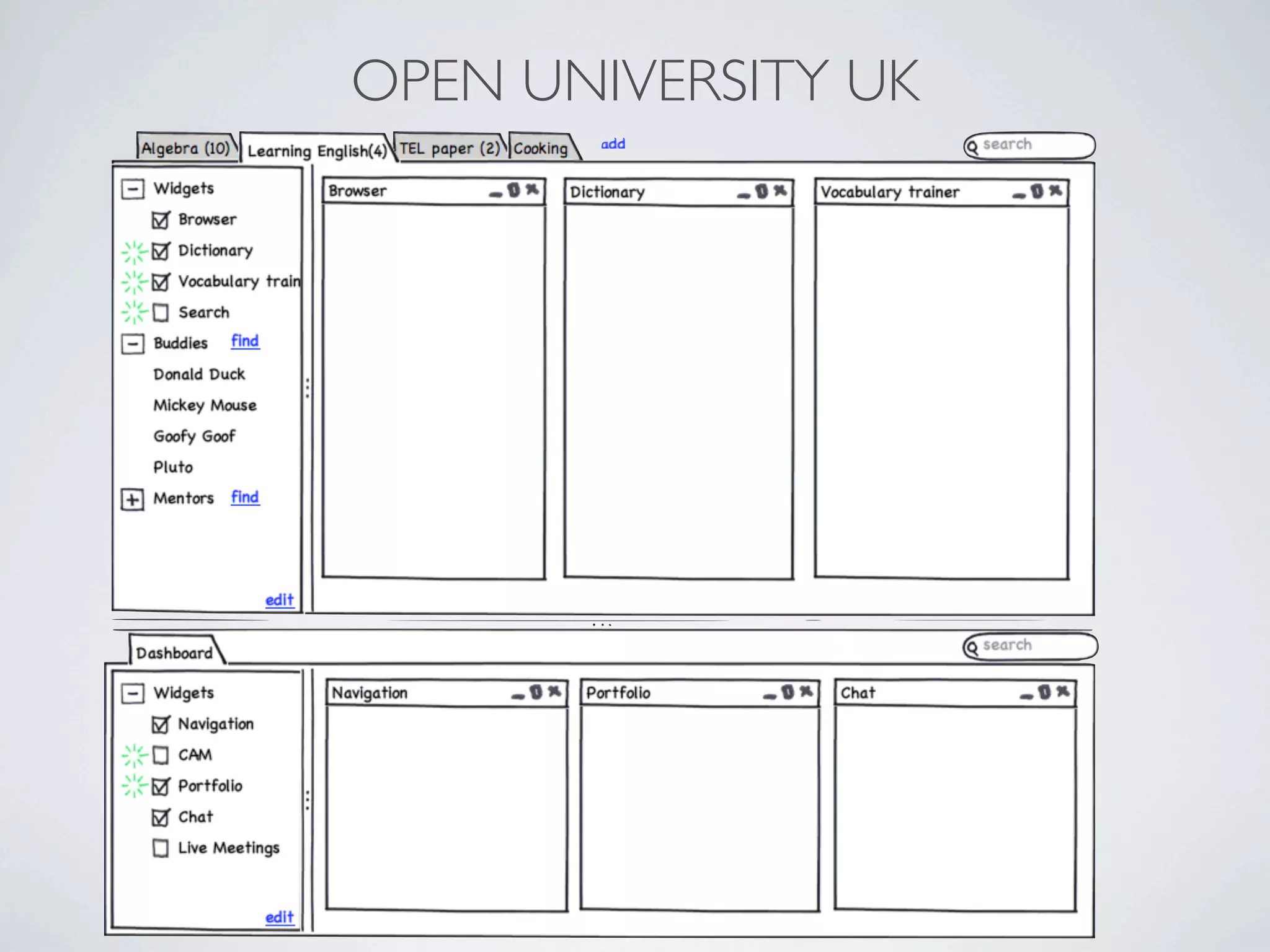Close the Navigation widget
Screen dimensions: 1270x952
tap(554, 692)
